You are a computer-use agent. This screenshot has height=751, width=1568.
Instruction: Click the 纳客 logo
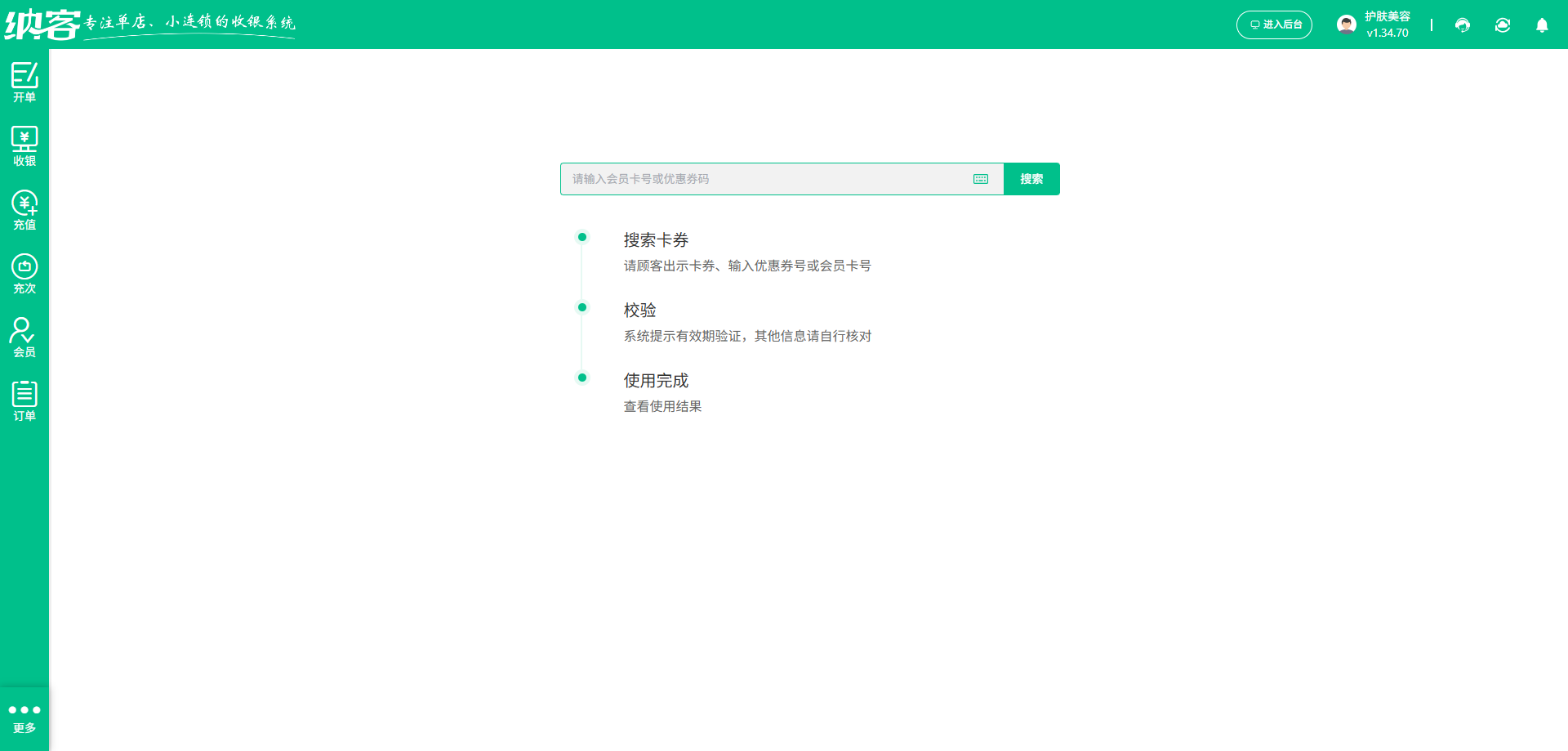[x=42, y=25]
